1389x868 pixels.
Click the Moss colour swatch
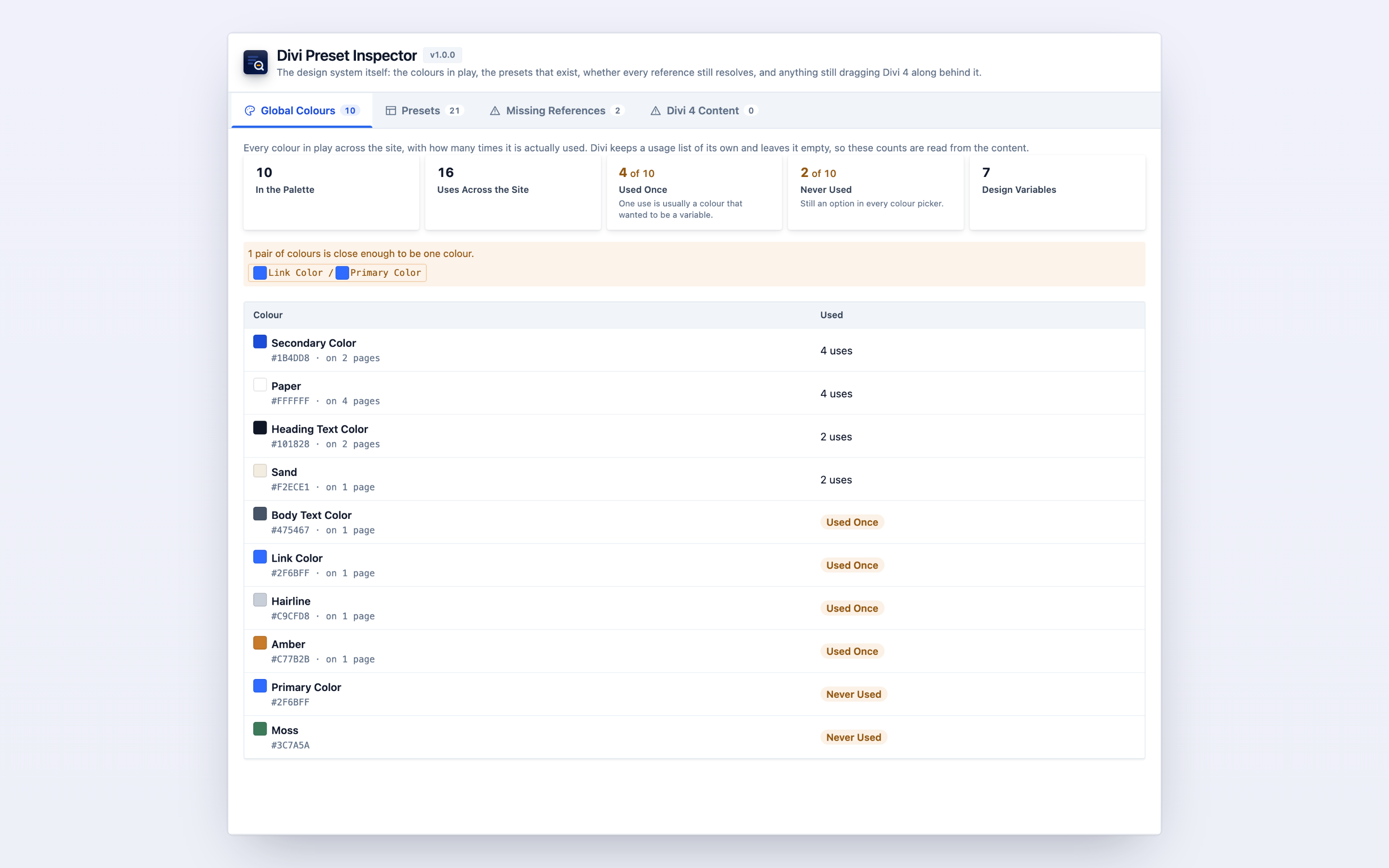pos(260,729)
